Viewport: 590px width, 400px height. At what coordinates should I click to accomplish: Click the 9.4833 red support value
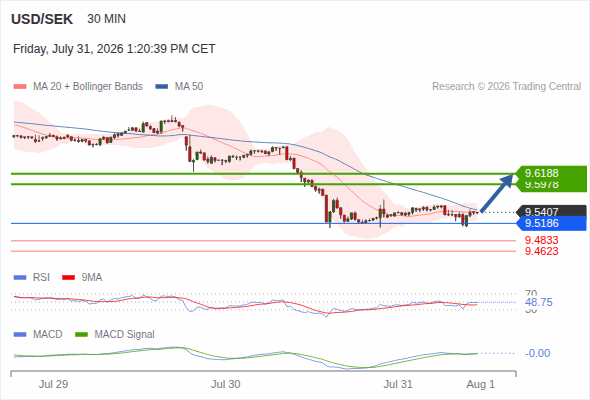(541, 240)
